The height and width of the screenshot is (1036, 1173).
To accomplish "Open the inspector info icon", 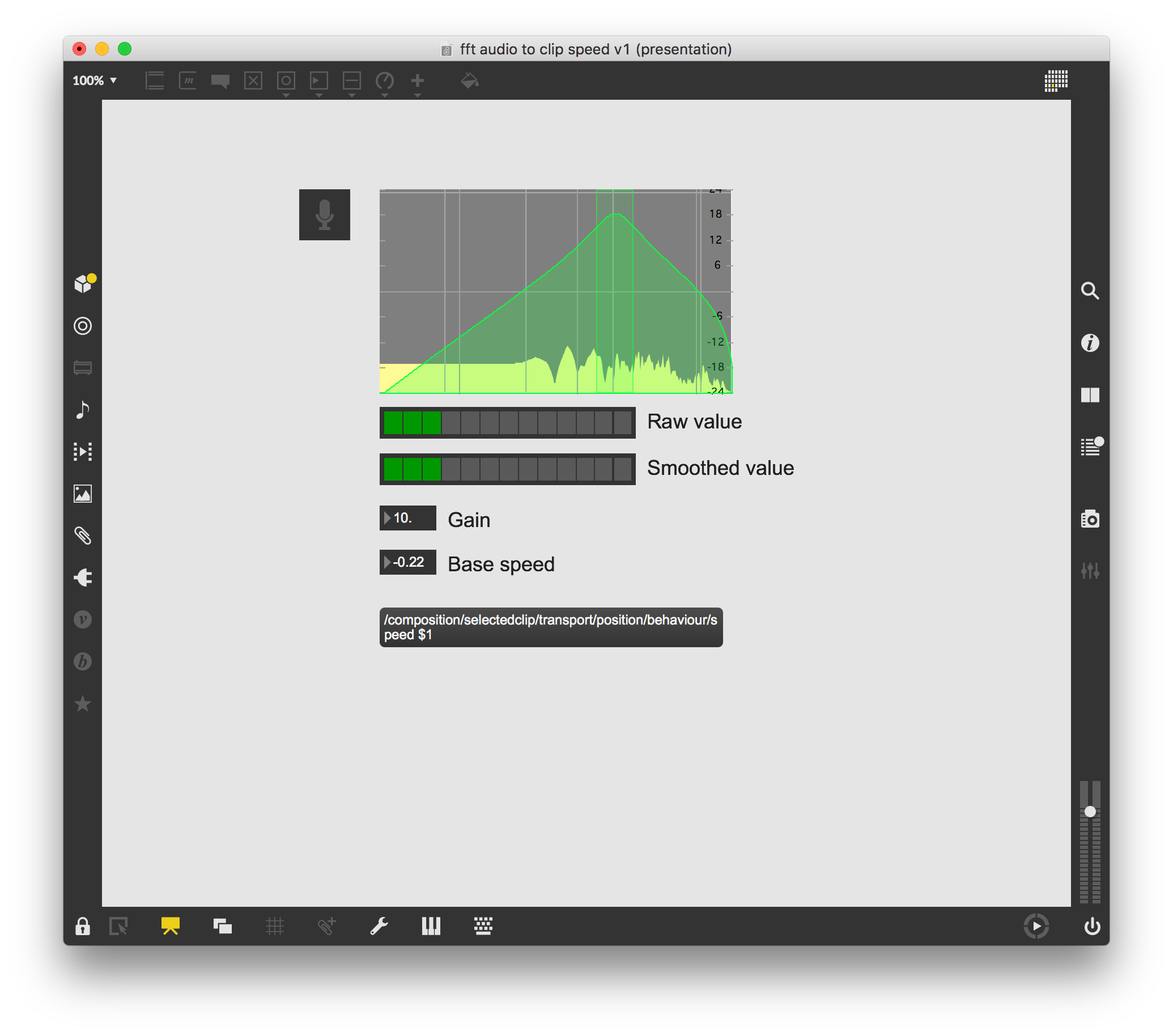I will 1090,343.
